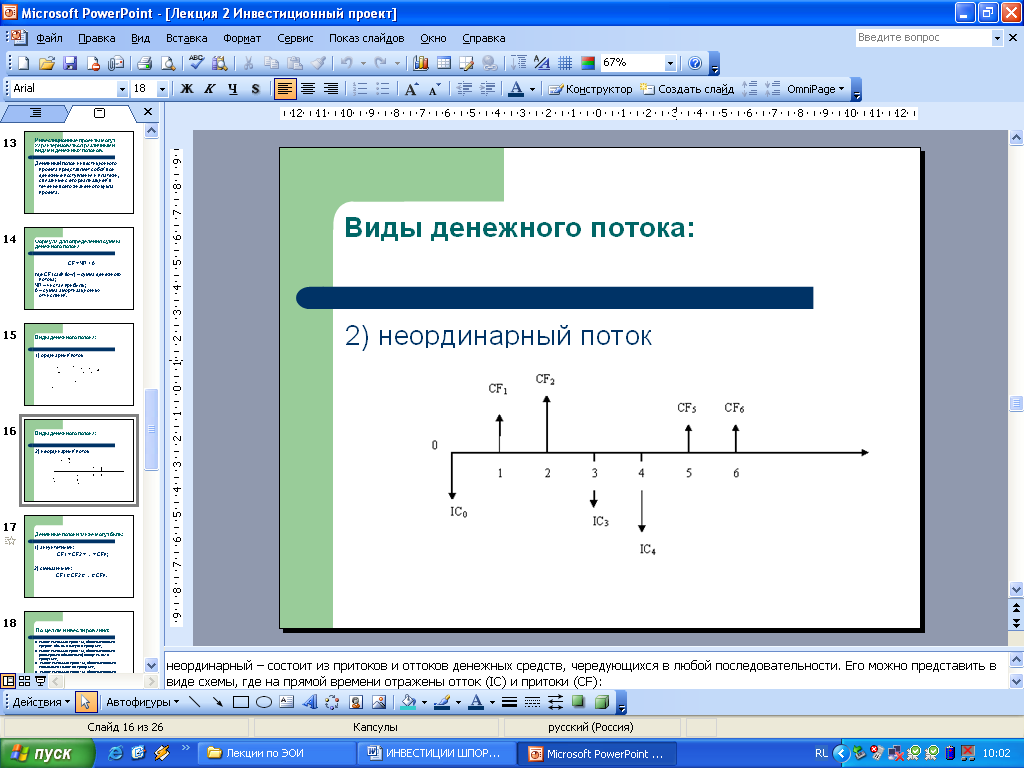Open PowerPoint Help question mark icon
This screenshot has width=1024, height=768.
pyautogui.click(x=696, y=63)
